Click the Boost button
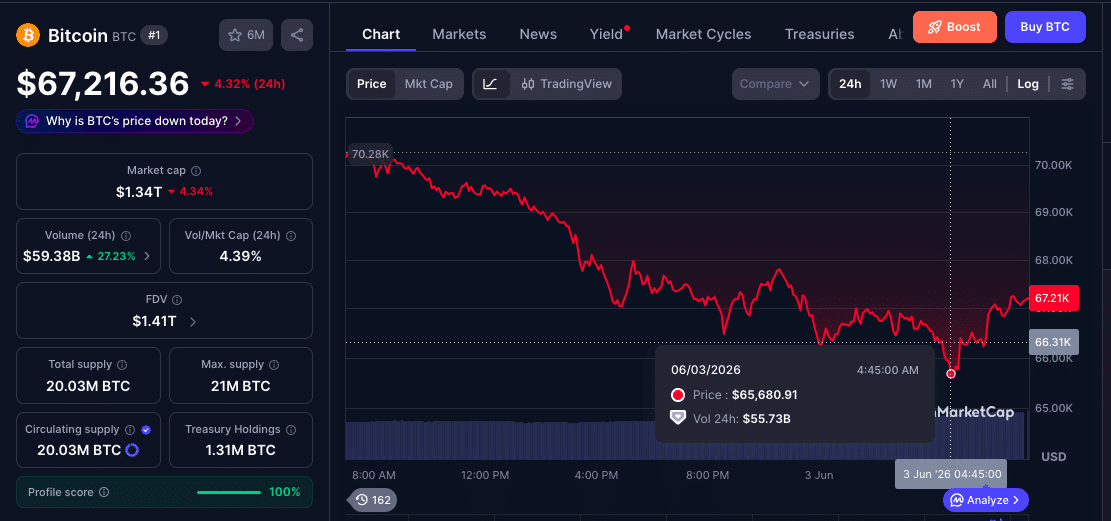 [954, 27]
